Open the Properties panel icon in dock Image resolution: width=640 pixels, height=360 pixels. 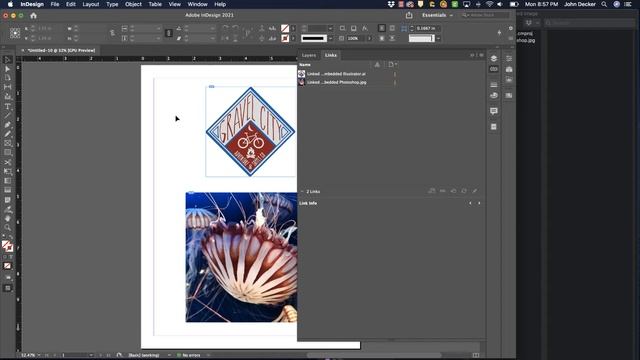509,59
